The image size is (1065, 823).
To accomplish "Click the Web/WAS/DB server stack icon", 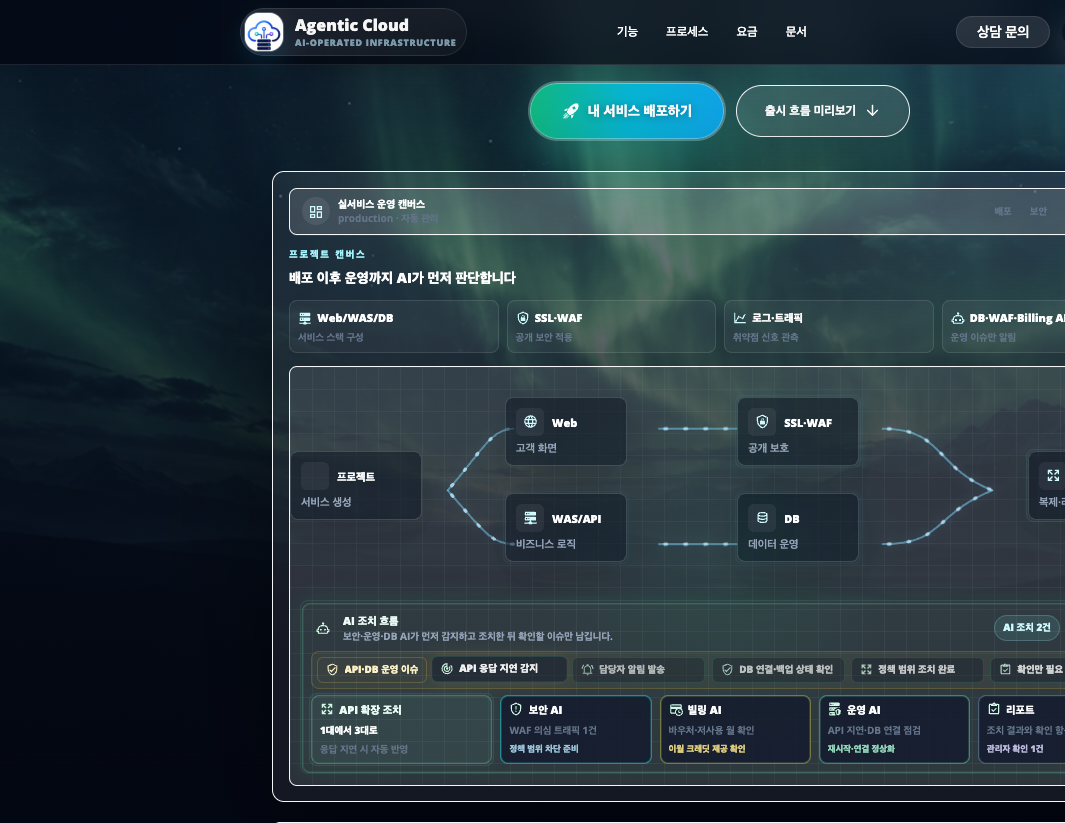I will pyautogui.click(x=305, y=318).
